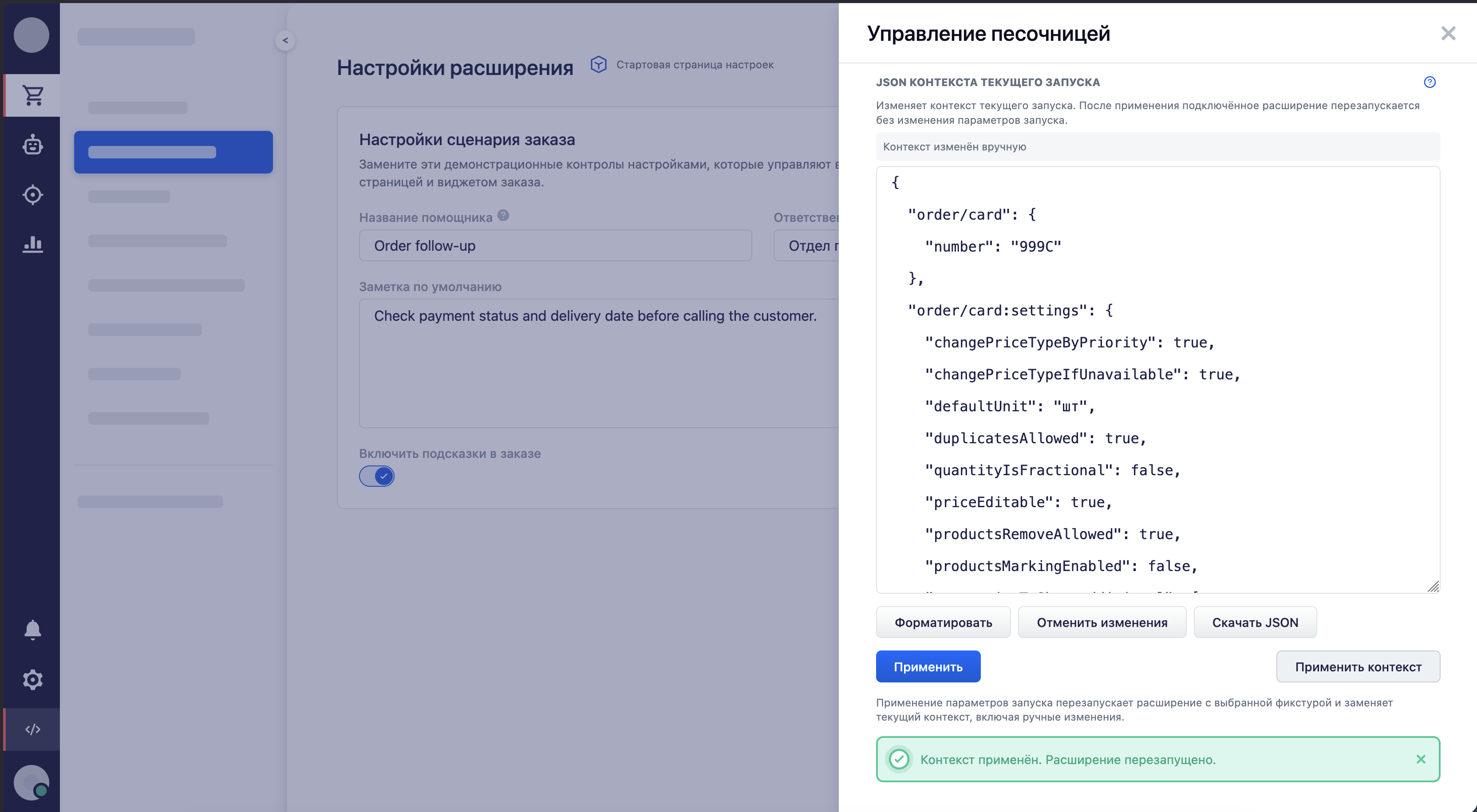Click the blue Применить button
The width and height of the screenshot is (1477, 812).
pyautogui.click(x=928, y=666)
